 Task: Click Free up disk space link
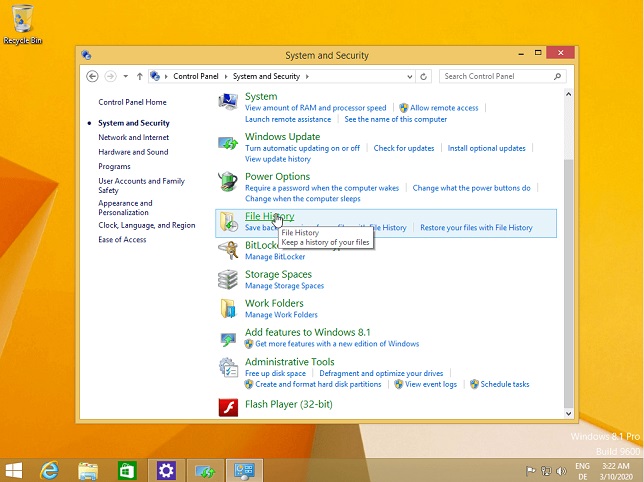click(275, 374)
